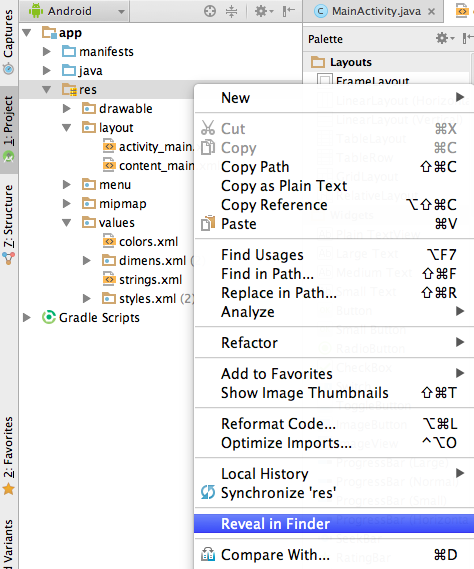The height and width of the screenshot is (569, 474).
Task: Choose Copy Reference from context menu
Action: click(x=334, y=205)
